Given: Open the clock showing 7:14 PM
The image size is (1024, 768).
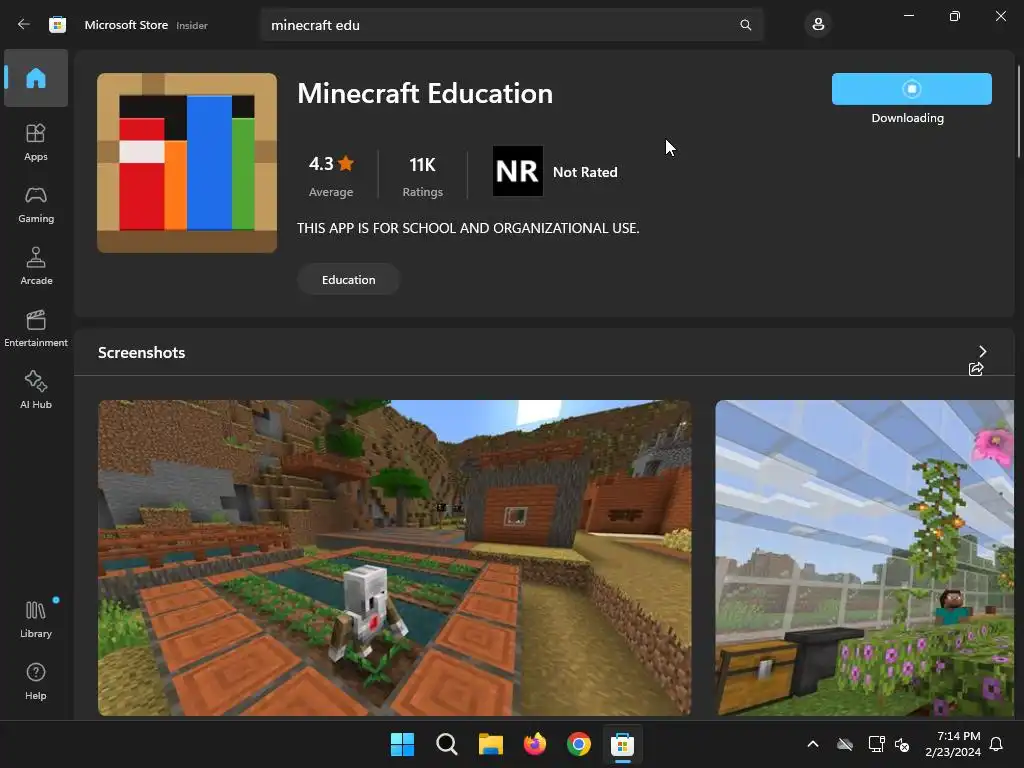Looking at the screenshot, I should click(x=953, y=744).
